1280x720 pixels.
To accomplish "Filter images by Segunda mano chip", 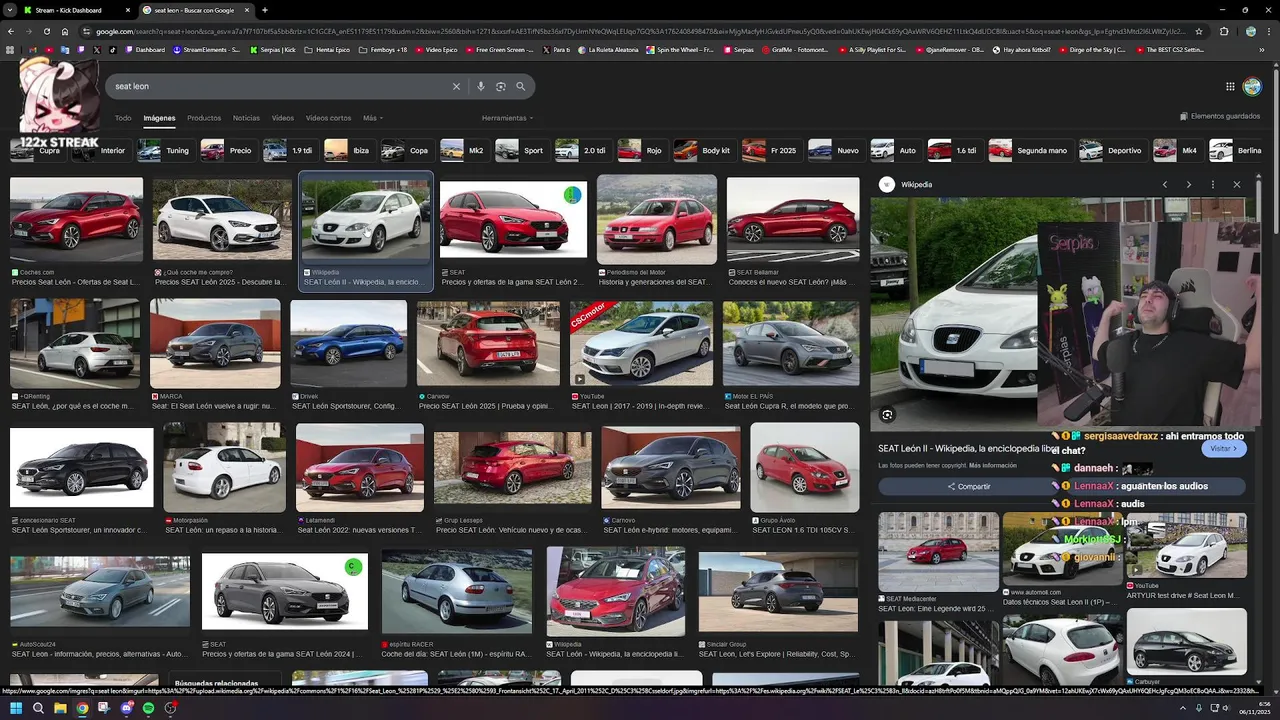I will [1029, 151].
